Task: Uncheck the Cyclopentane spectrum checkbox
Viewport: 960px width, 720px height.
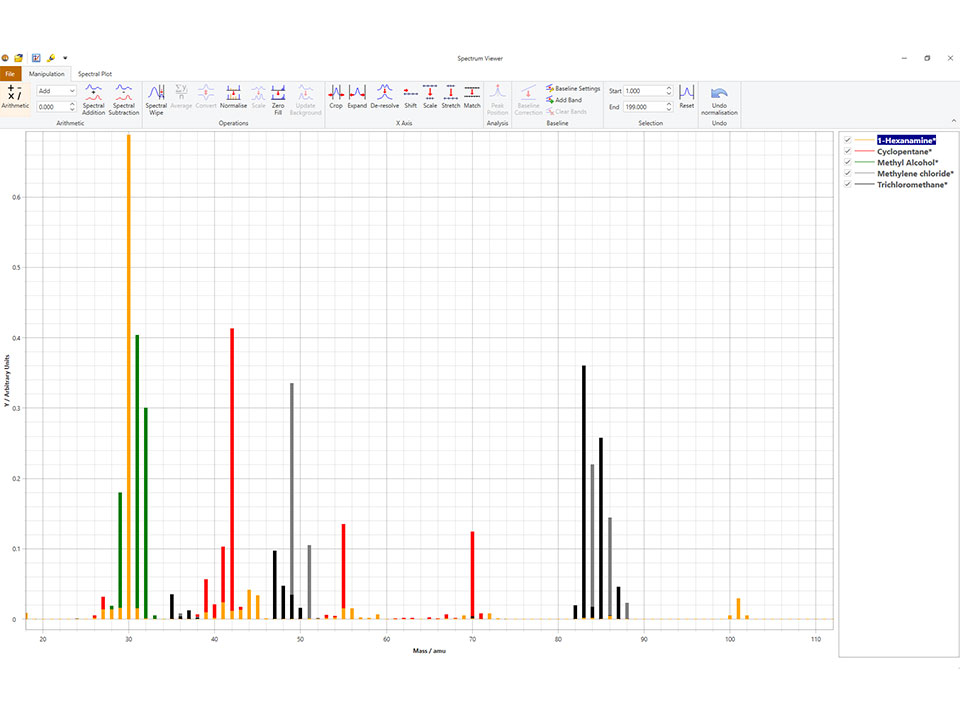Action: point(847,151)
